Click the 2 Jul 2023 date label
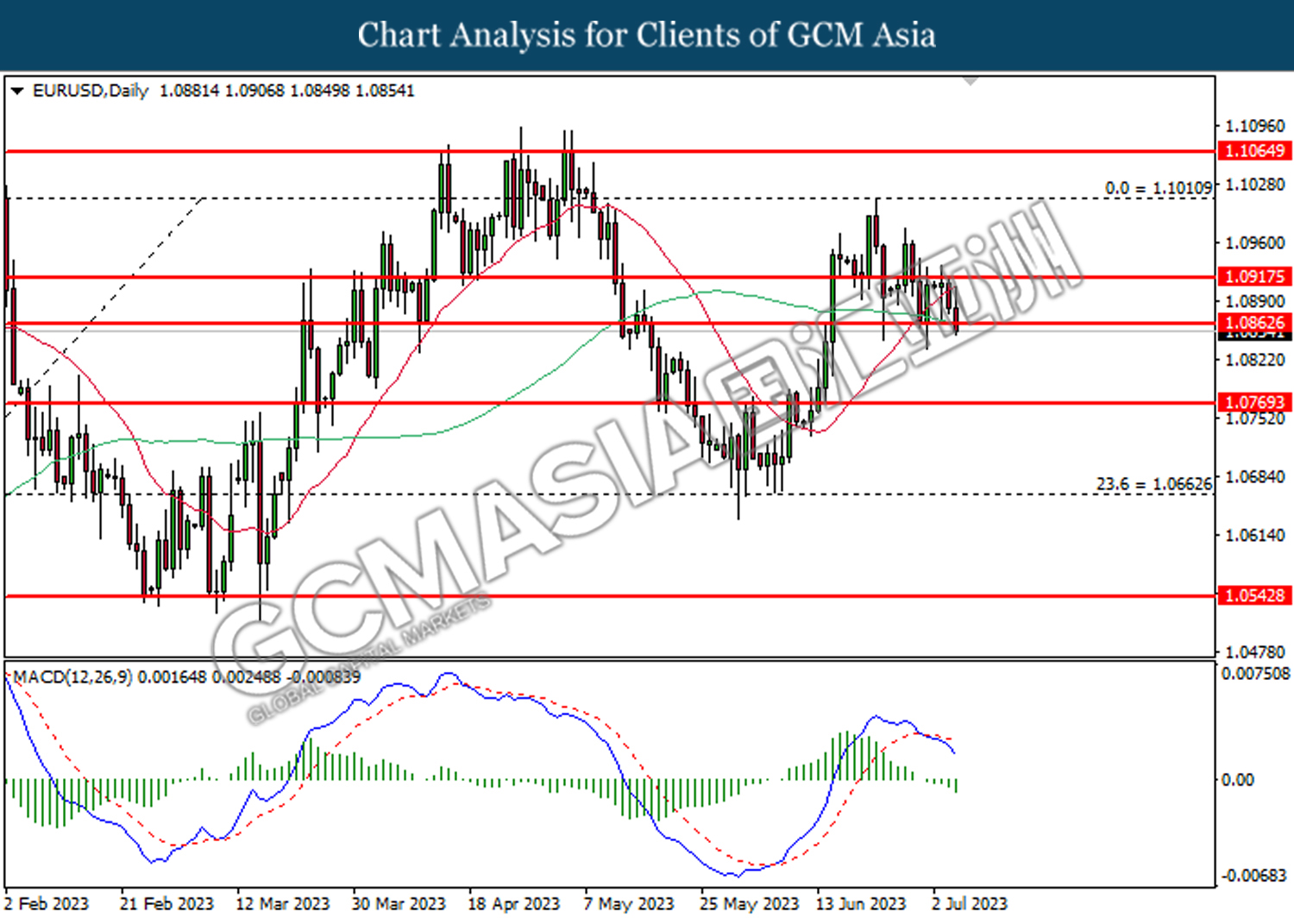Screen dimensions: 1294x924 click(x=969, y=903)
